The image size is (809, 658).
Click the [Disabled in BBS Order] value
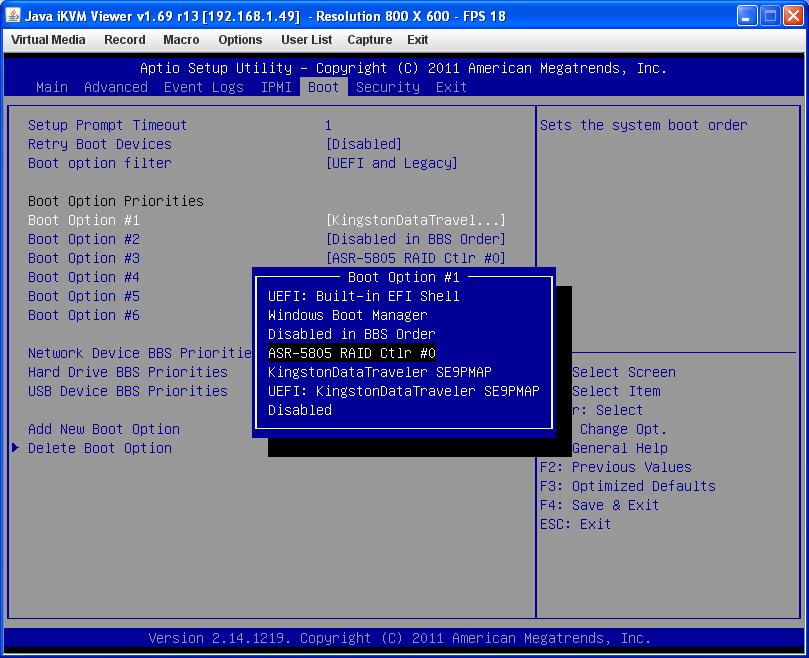click(415, 239)
